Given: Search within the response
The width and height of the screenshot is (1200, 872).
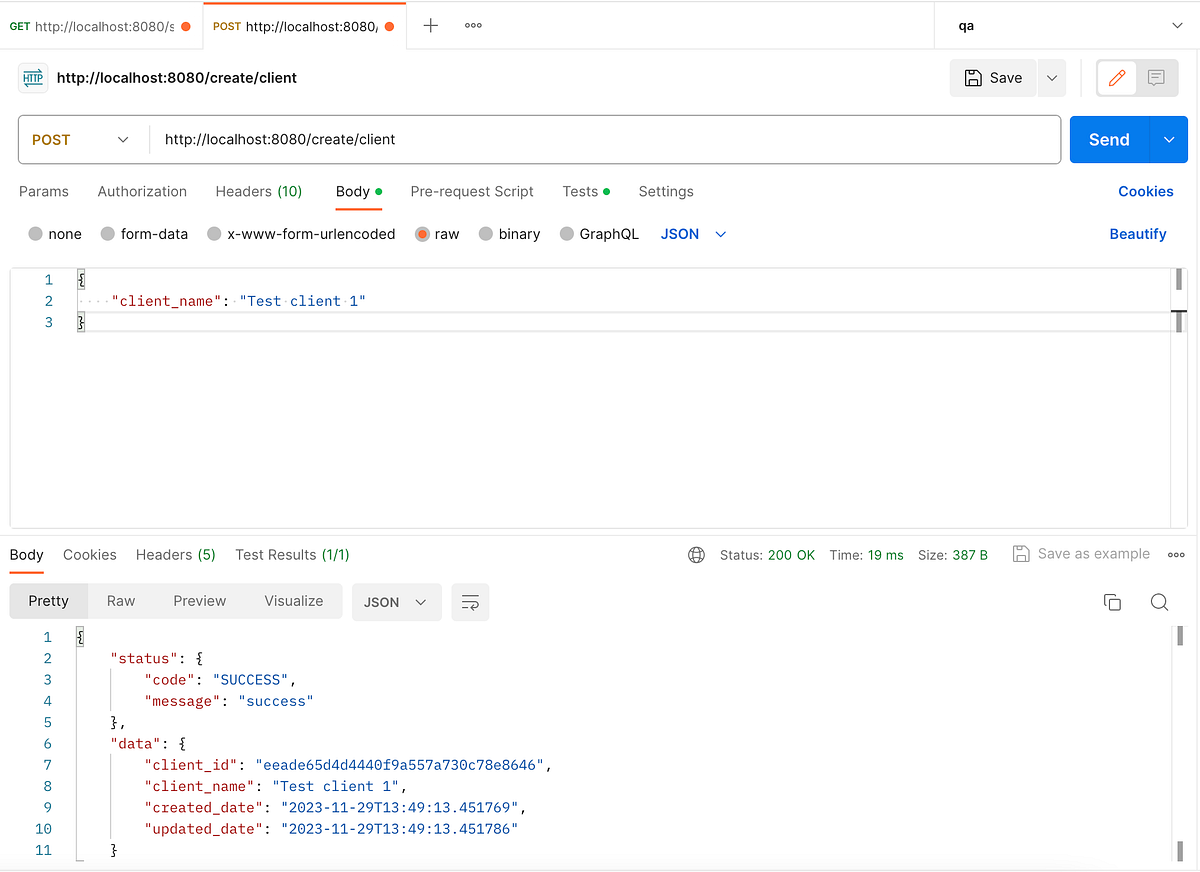Looking at the screenshot, I should pyautogui.click(x=1159, y=602).
